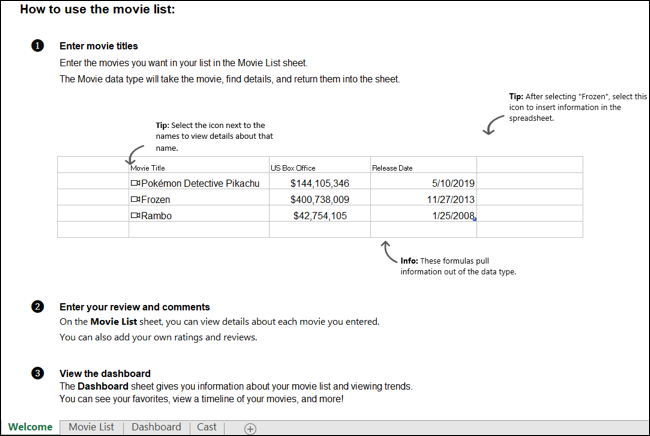
Task: Click the data type icon beside Pokémon Detective Pikachu
Action: (135, 184)
